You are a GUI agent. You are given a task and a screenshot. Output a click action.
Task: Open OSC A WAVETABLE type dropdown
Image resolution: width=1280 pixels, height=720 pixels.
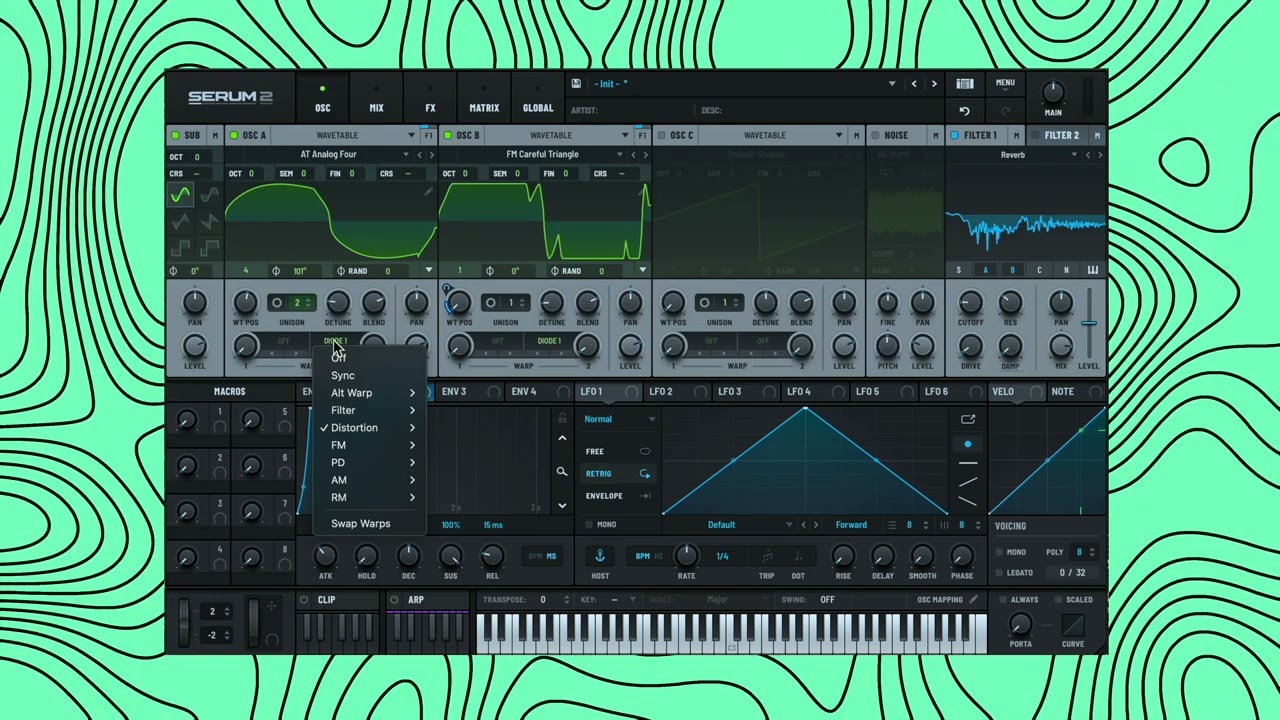tap(347, 135)
